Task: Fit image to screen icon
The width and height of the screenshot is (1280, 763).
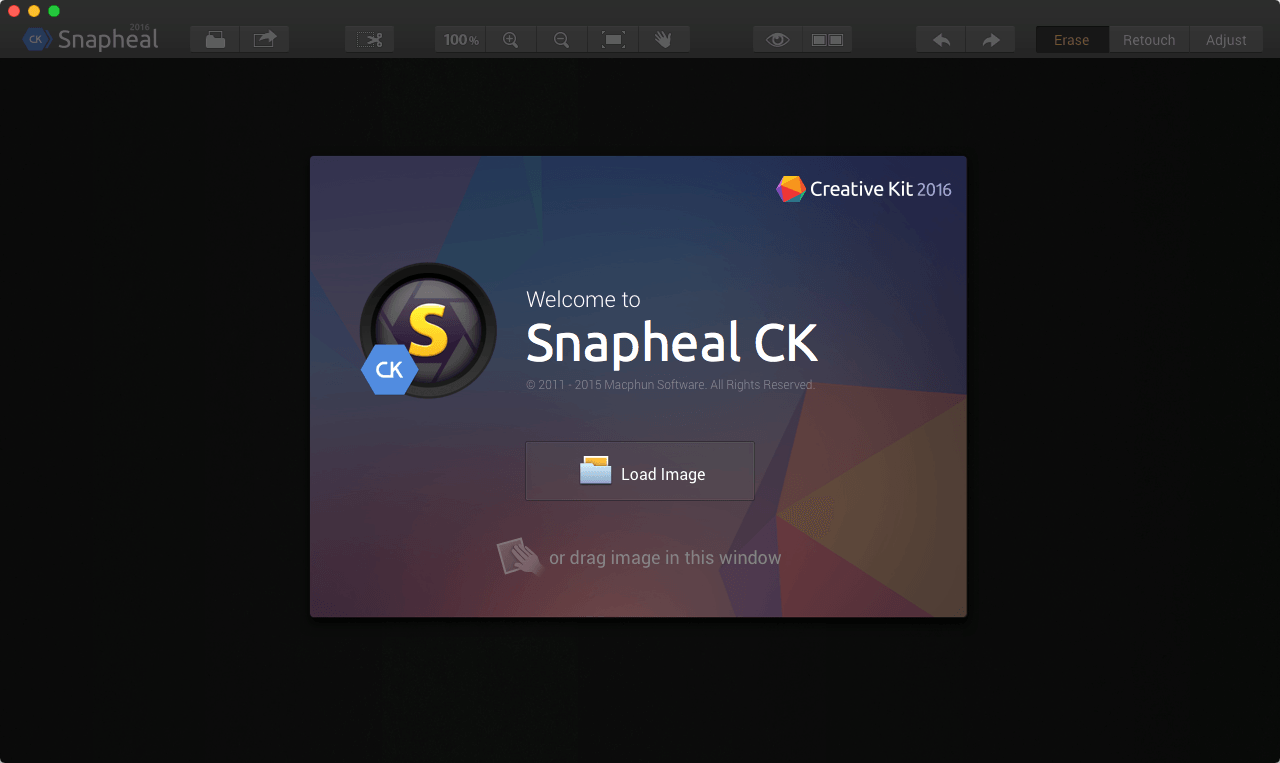Action: pyautogui.click(x=613, y=40)
